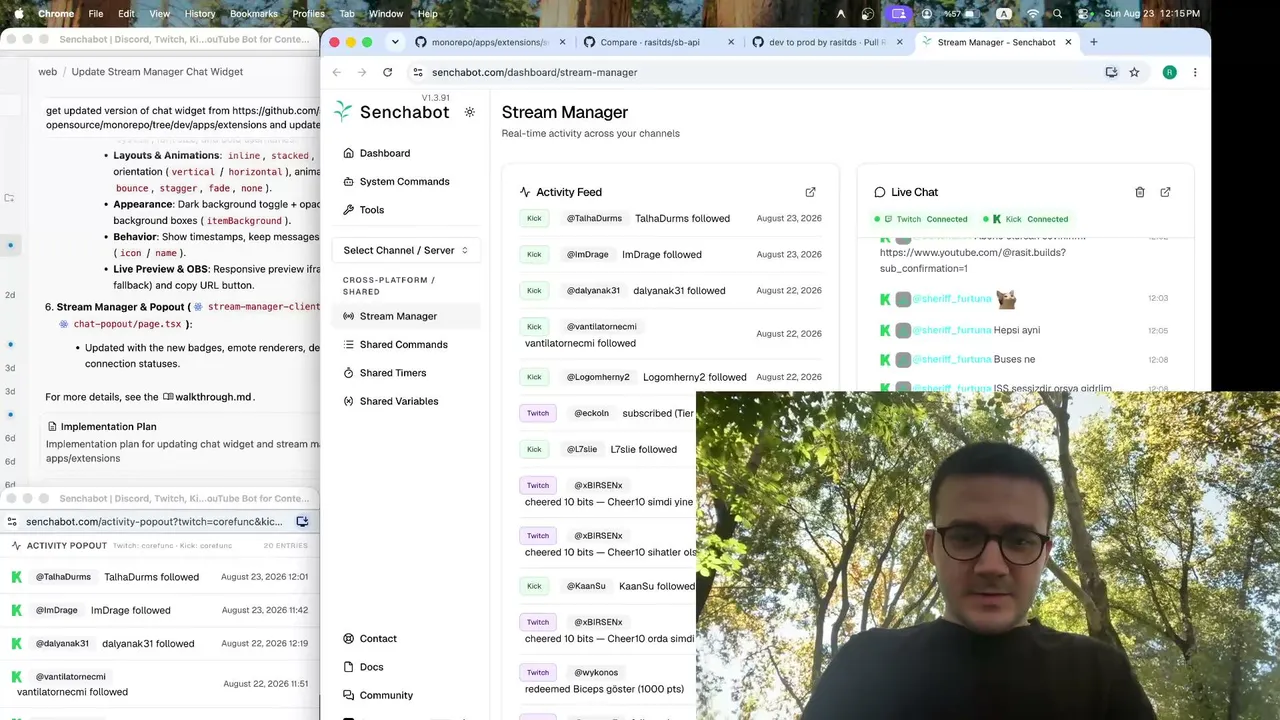
Task: Clear Live Chat with trash icon
Action: pyautogui.click(x=1139, y=192)
